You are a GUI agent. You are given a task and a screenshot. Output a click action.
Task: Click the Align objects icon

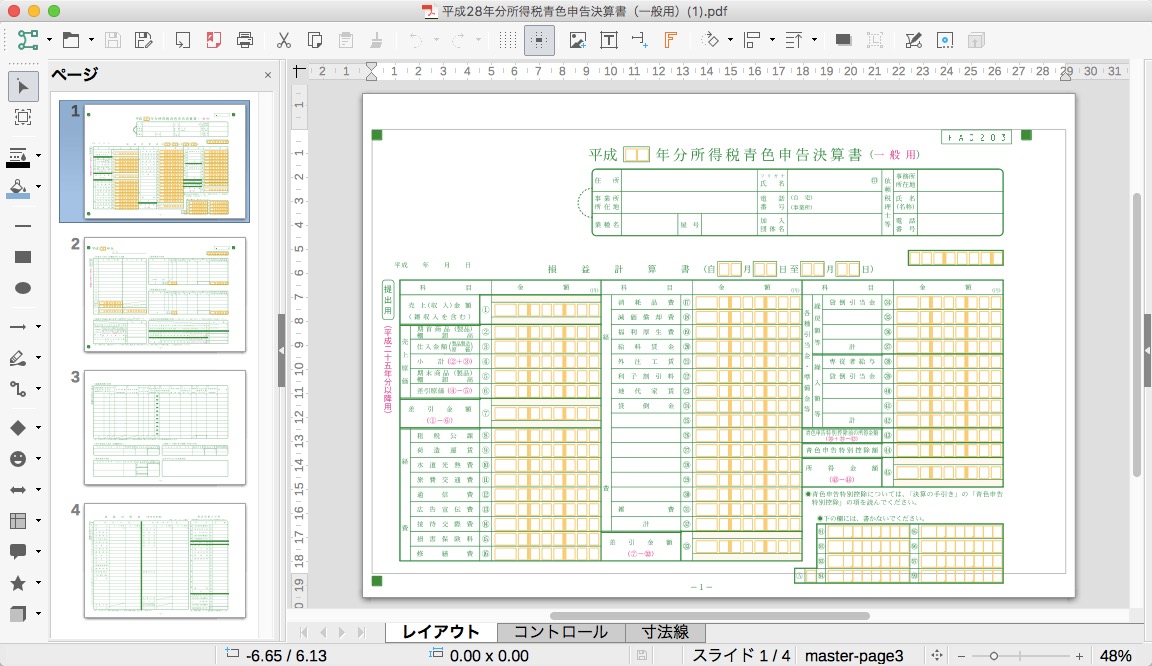pos(752,40)
